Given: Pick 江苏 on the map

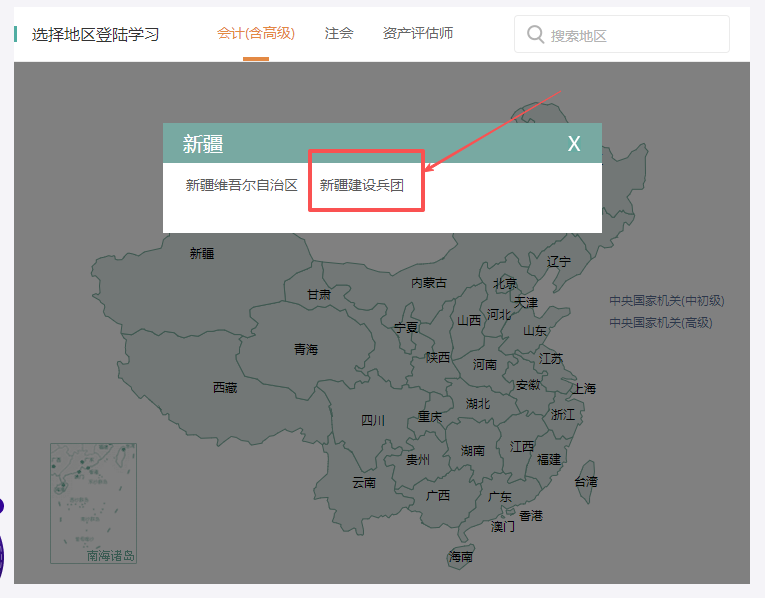Looking at the screenshot, I should point(551,359).
